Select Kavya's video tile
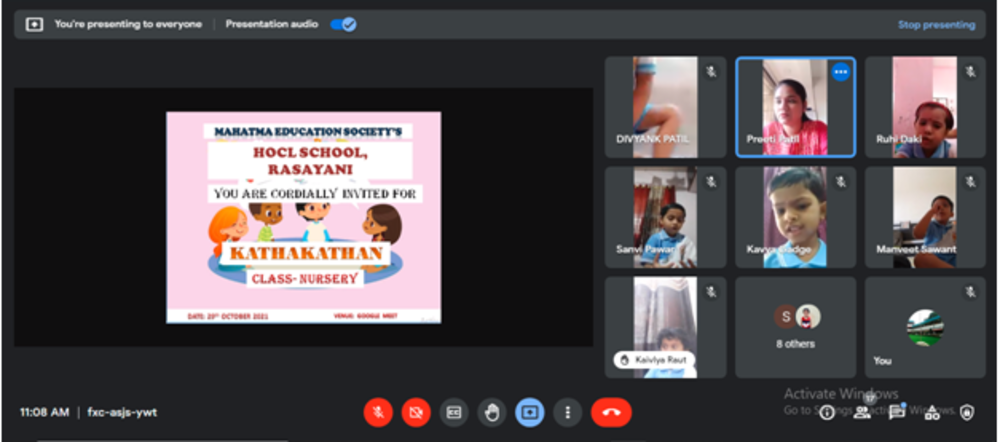The image size is (1000, 442). tap(795, 216)
